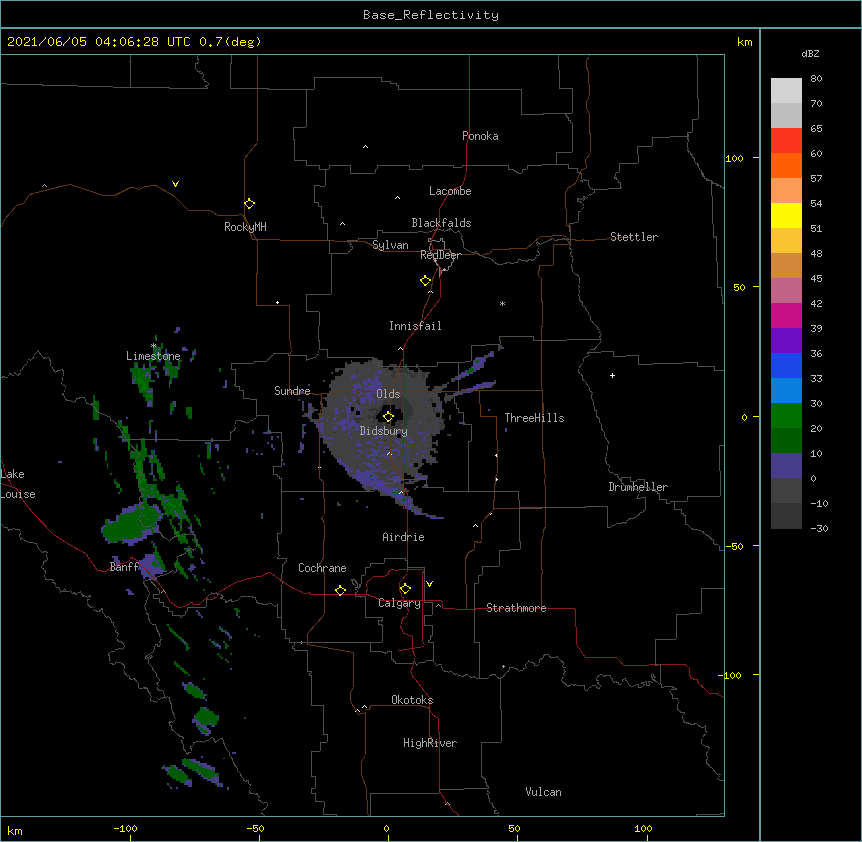Click the Okotoks town label
The width and height of the screenshot is (862, 842).
(412, 700)
